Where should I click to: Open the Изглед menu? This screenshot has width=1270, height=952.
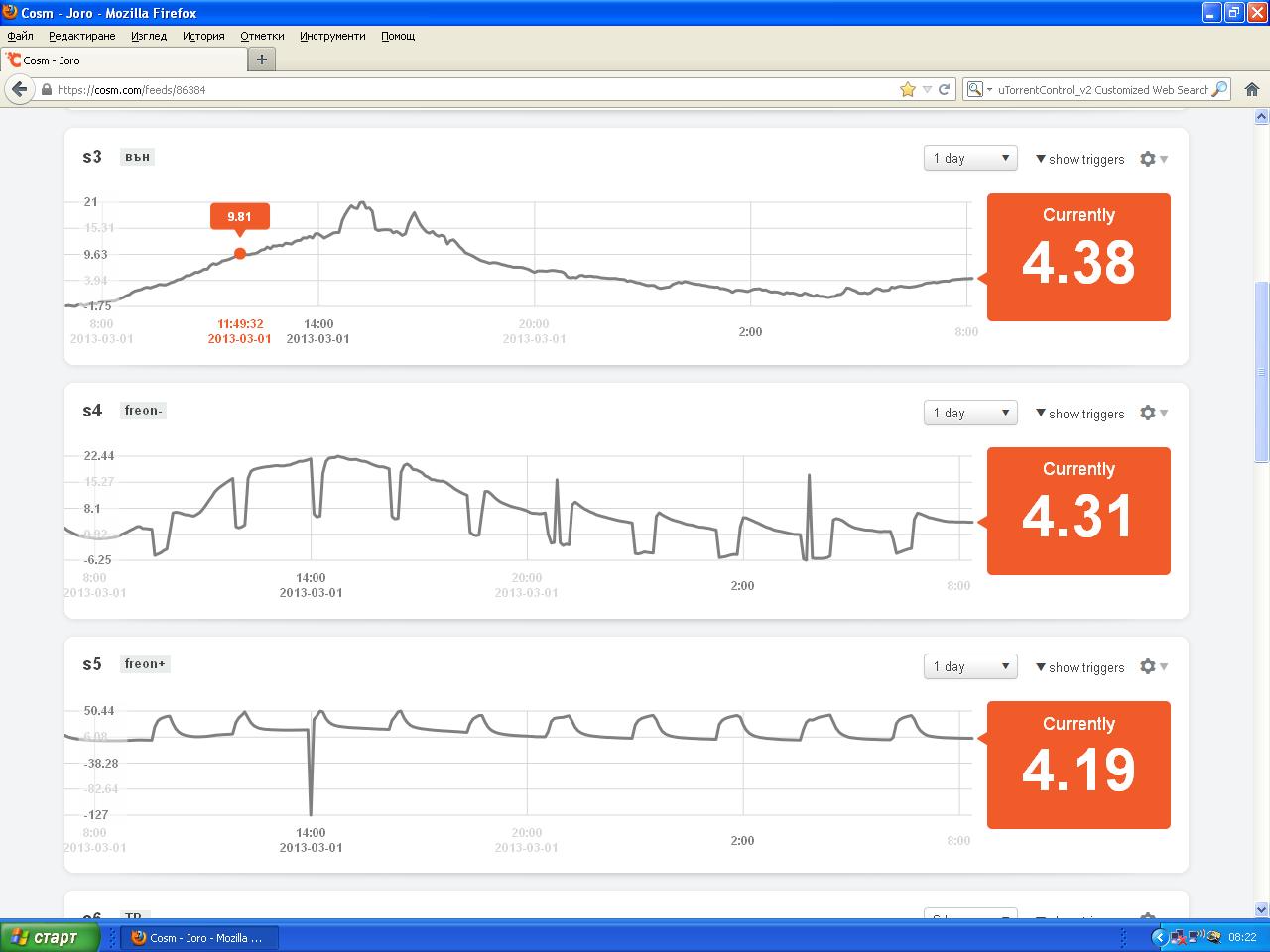coord(149,36)
